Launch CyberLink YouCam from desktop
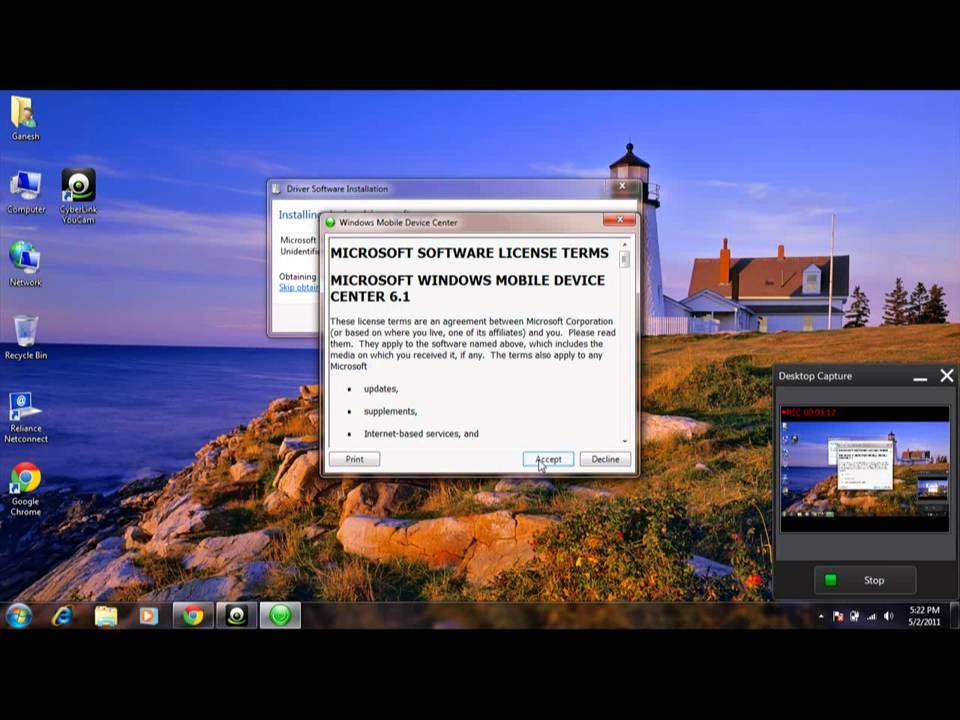This screenshot has width=960, height=720. point(78,196)
